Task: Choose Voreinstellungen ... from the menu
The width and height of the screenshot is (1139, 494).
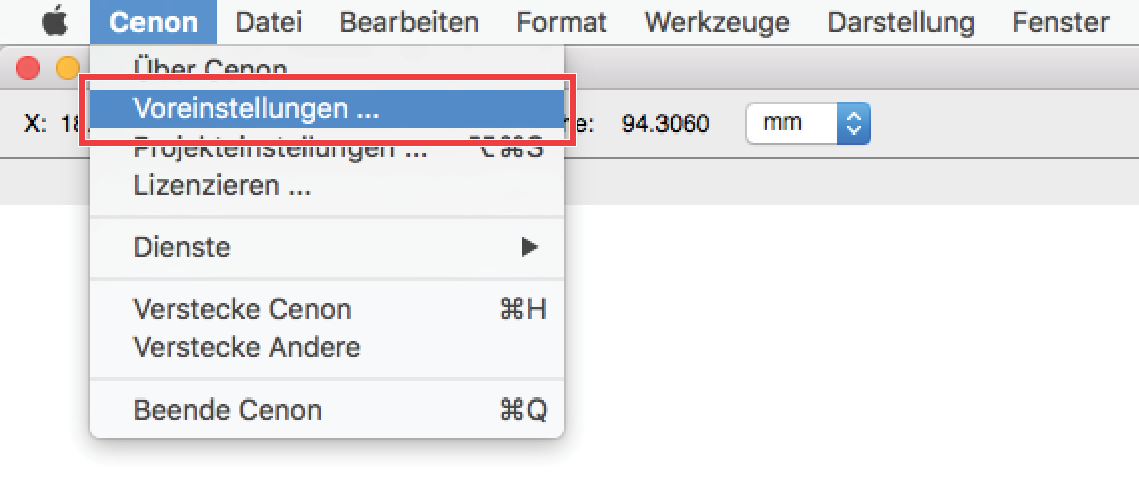Action: pos(327,109)
